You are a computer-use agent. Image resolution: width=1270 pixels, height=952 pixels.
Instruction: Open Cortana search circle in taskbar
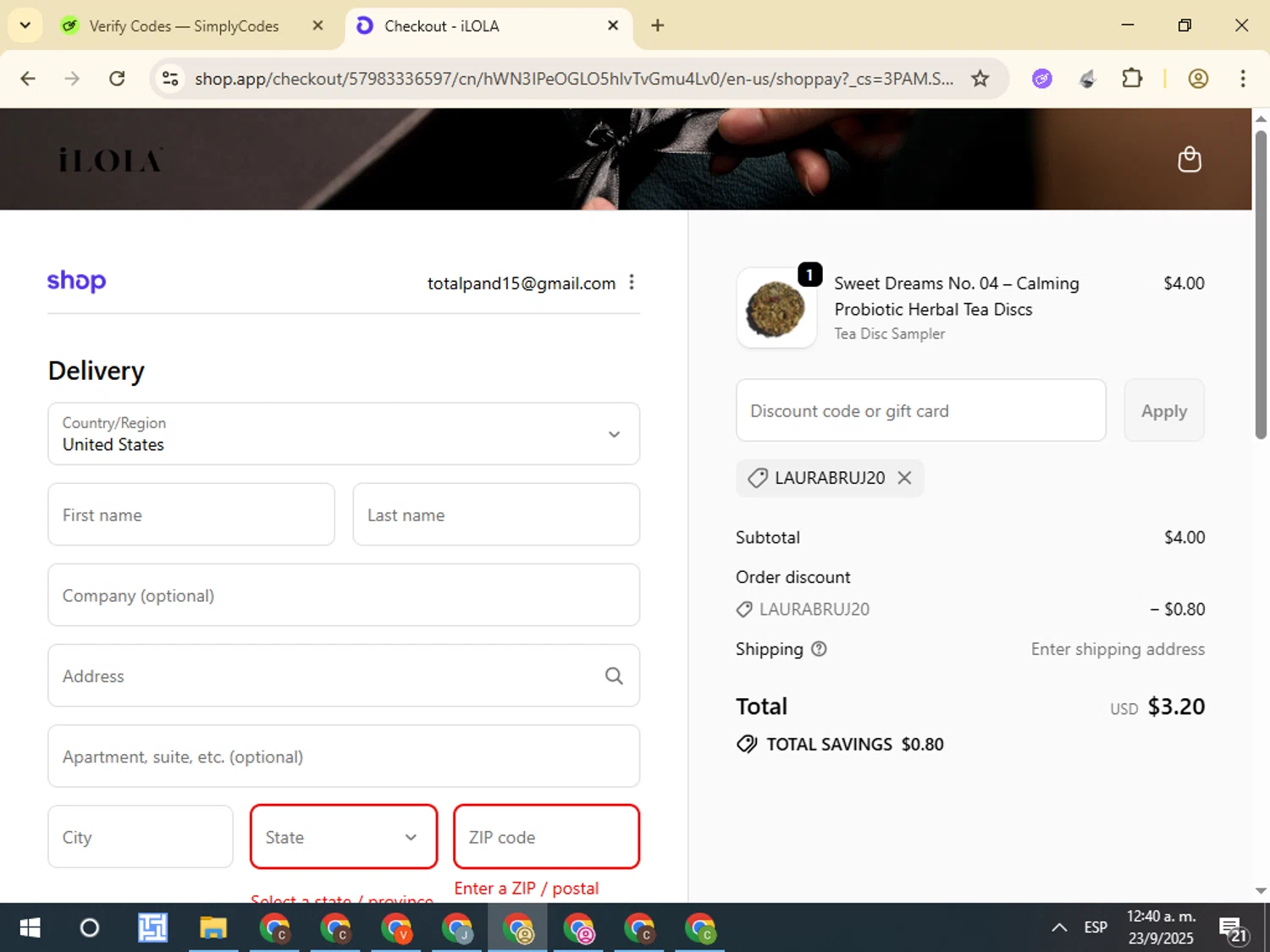[90, 928]
